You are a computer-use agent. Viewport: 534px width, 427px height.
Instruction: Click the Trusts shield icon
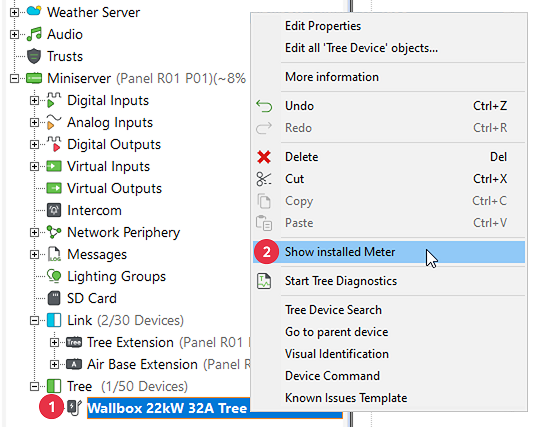(34, 56)
